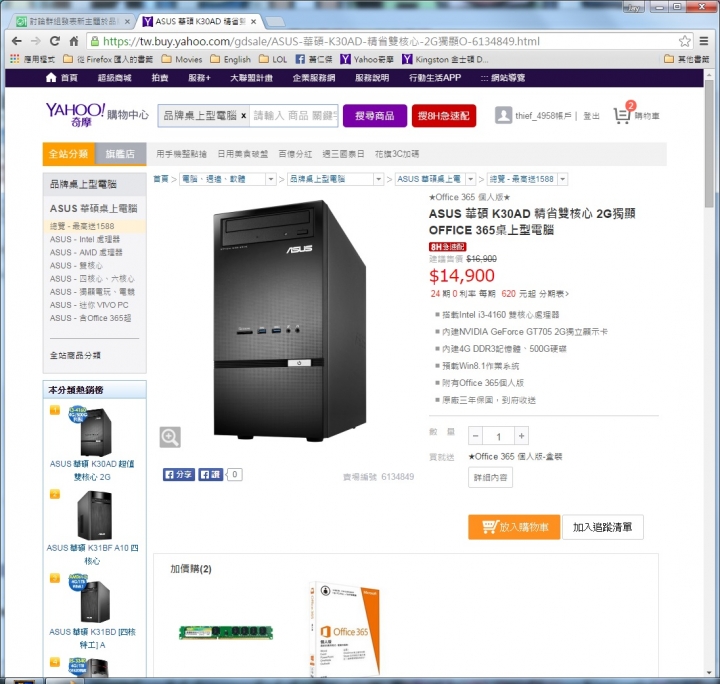The image size is (720, 684).
Task: Reload the page with refresh icon
Action: click(x=55, y=41)
